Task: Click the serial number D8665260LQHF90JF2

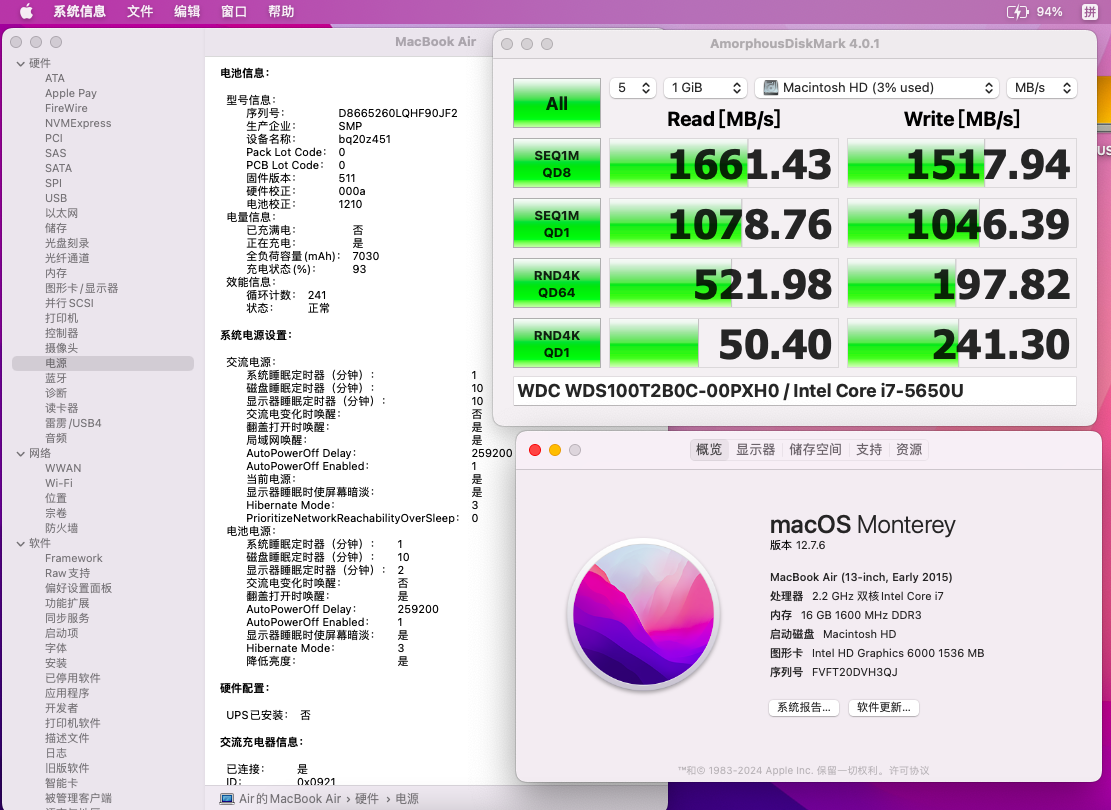Action: click(x=397, y=113)
